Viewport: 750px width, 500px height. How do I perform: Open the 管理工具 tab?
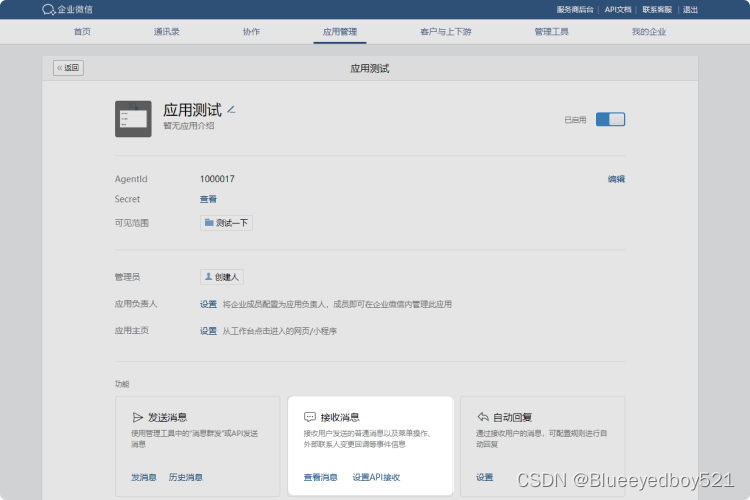pyautogui.click(x=551, y=32)
